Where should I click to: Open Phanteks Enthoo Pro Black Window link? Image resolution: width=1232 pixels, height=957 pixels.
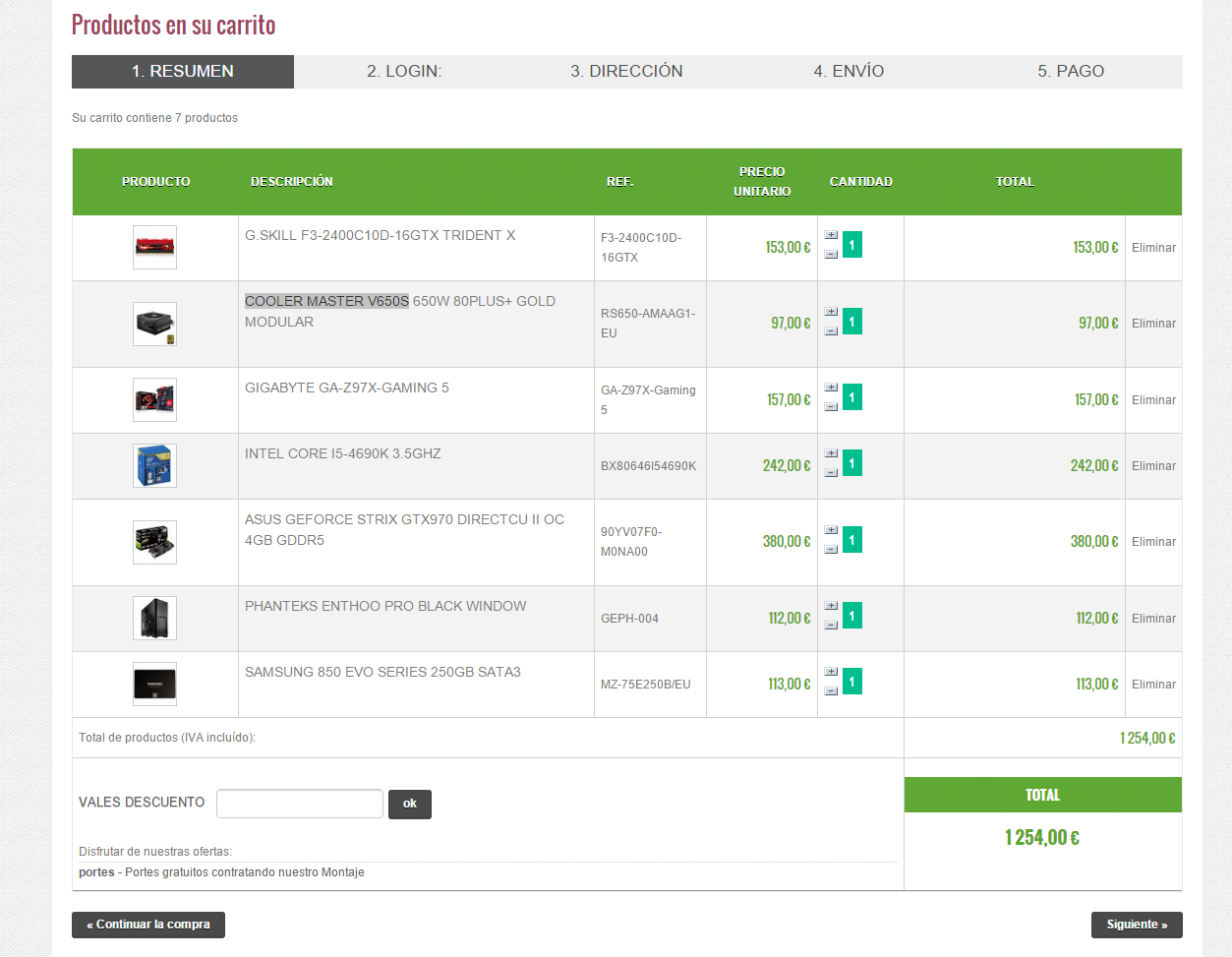click(385, 607)
